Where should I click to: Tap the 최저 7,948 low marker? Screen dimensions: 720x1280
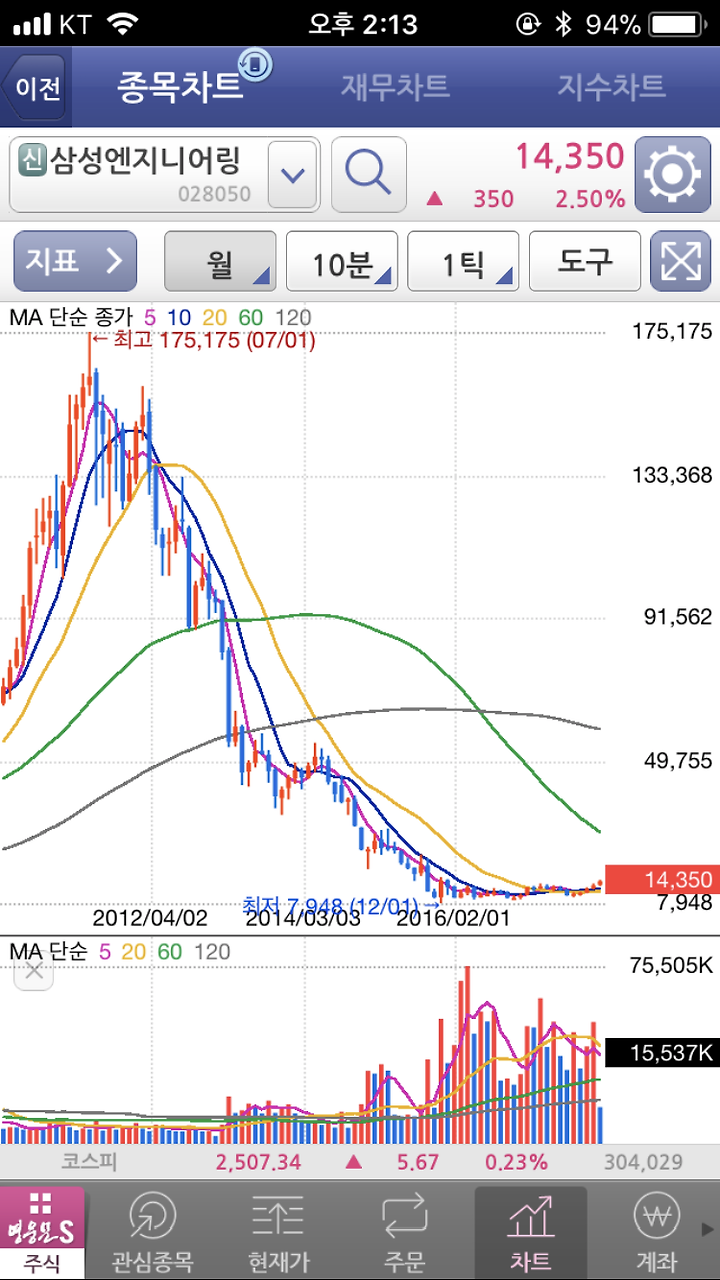click(341, 905)
